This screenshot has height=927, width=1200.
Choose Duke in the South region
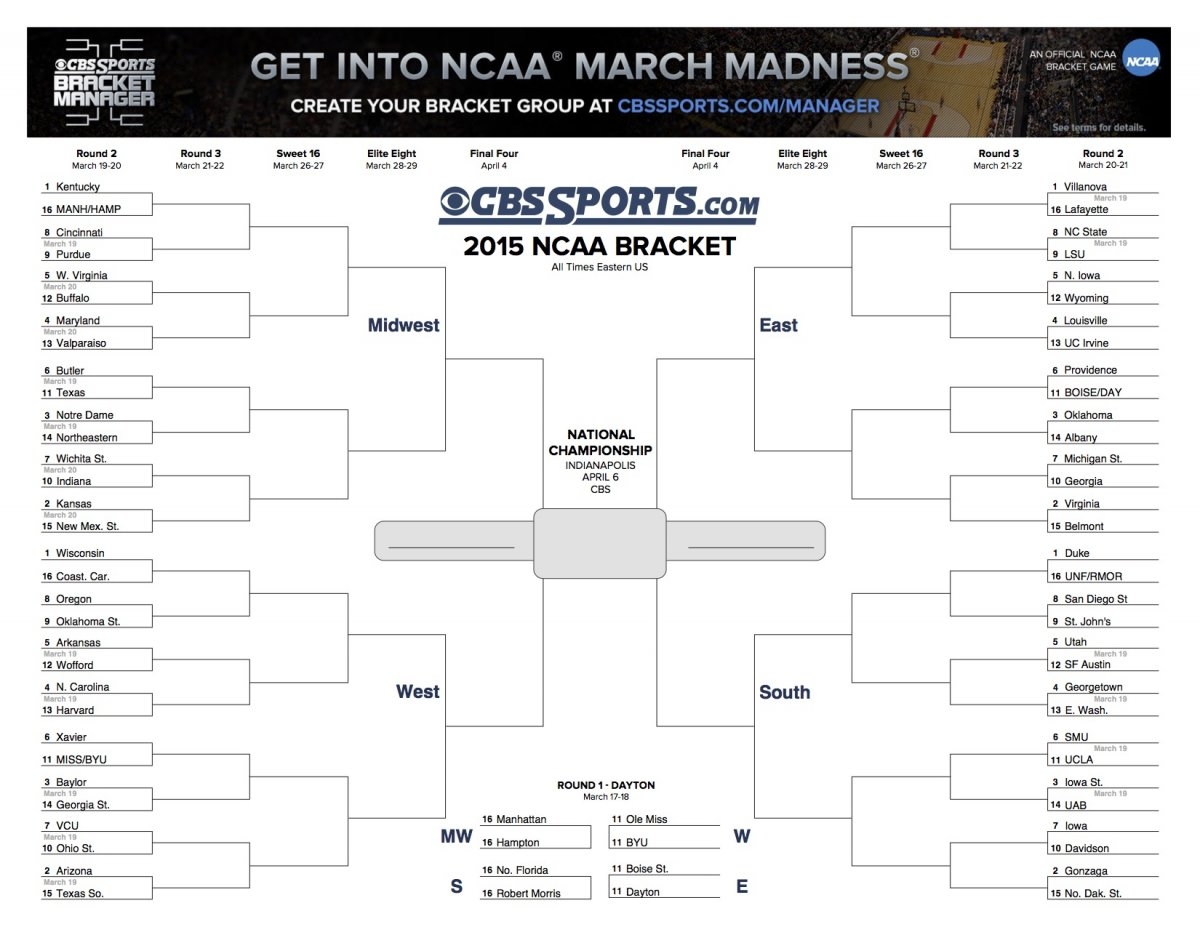click(x=1077, y=553)
